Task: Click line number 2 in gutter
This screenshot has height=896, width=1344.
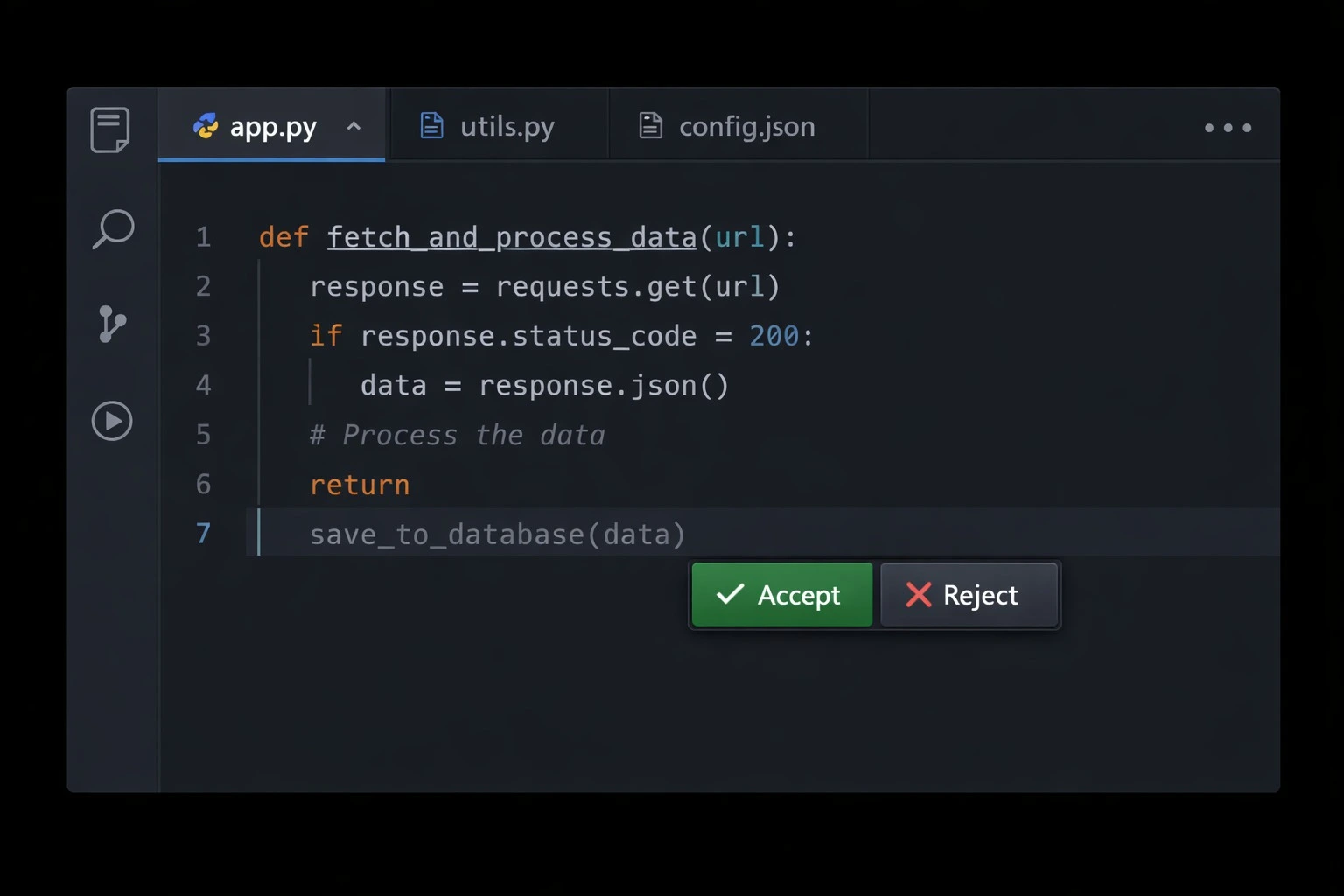Action: pos(203,286)
